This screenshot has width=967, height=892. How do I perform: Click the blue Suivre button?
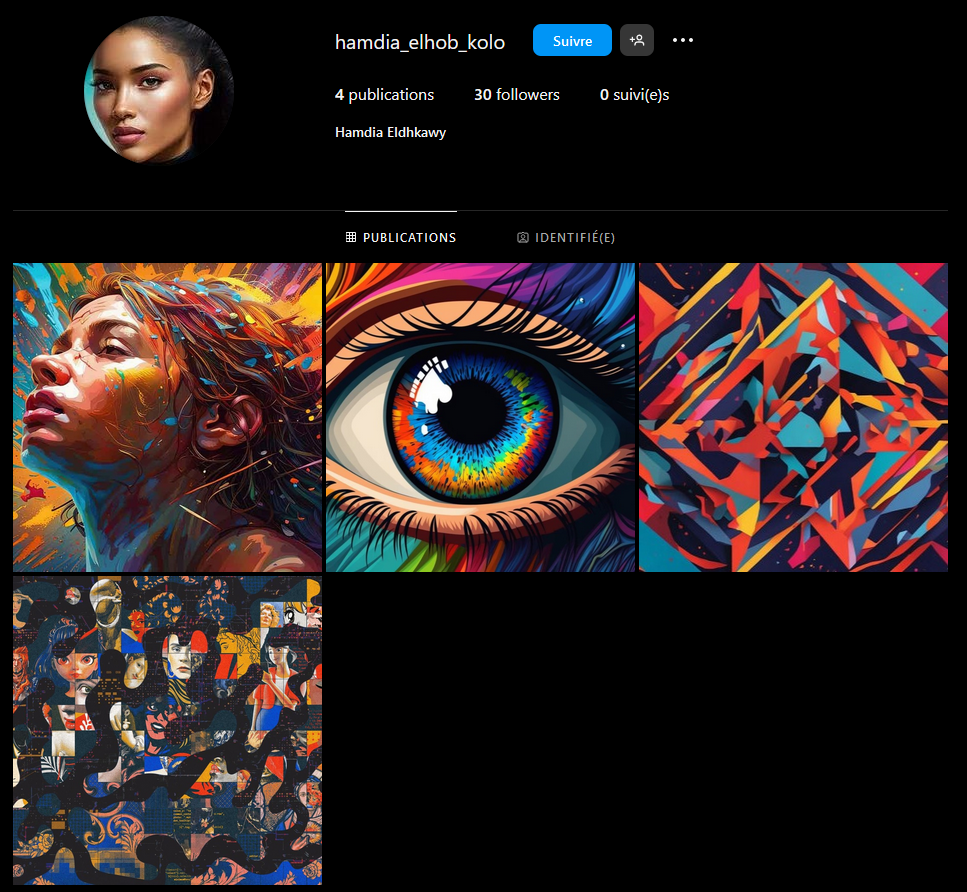(x=572, y=40)
